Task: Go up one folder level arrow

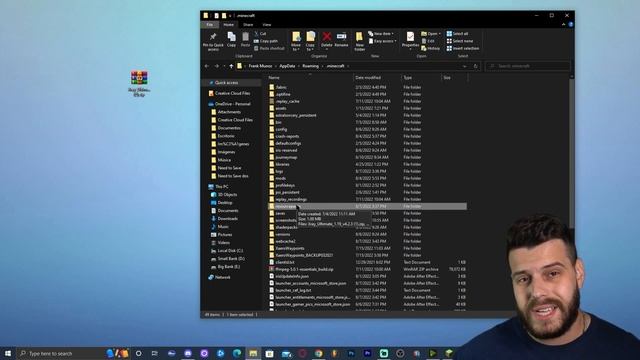Action: click(231, 66)
